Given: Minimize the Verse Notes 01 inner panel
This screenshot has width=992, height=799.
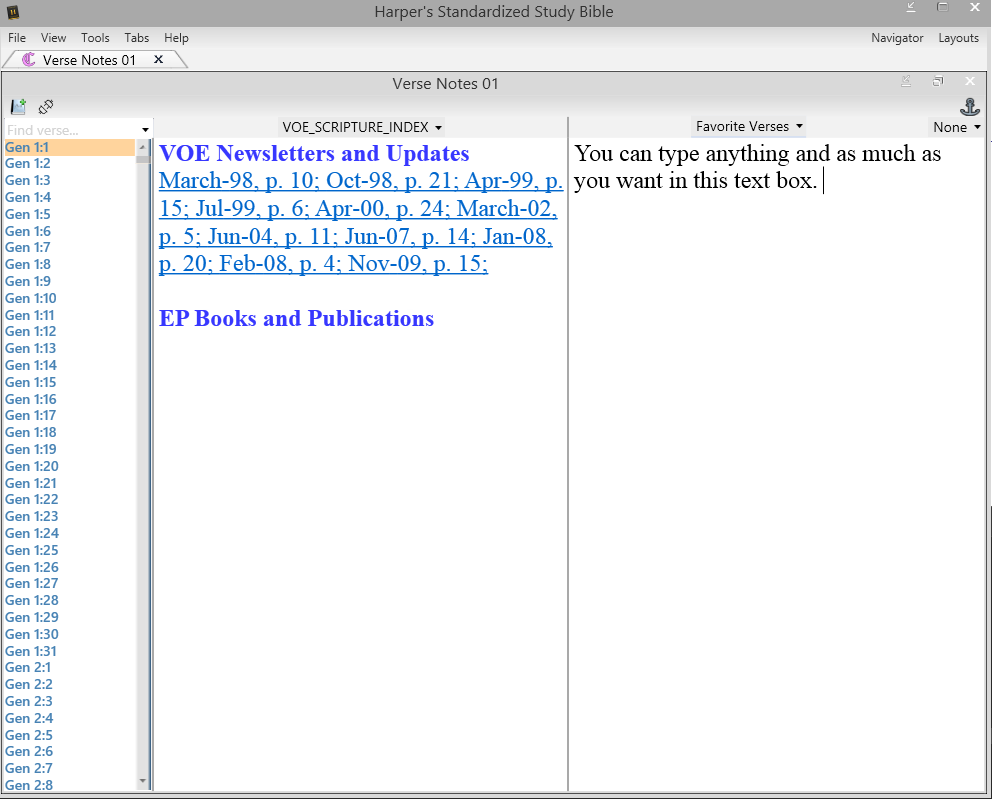Looking at the screenshot, I should [x=906, y=81].
